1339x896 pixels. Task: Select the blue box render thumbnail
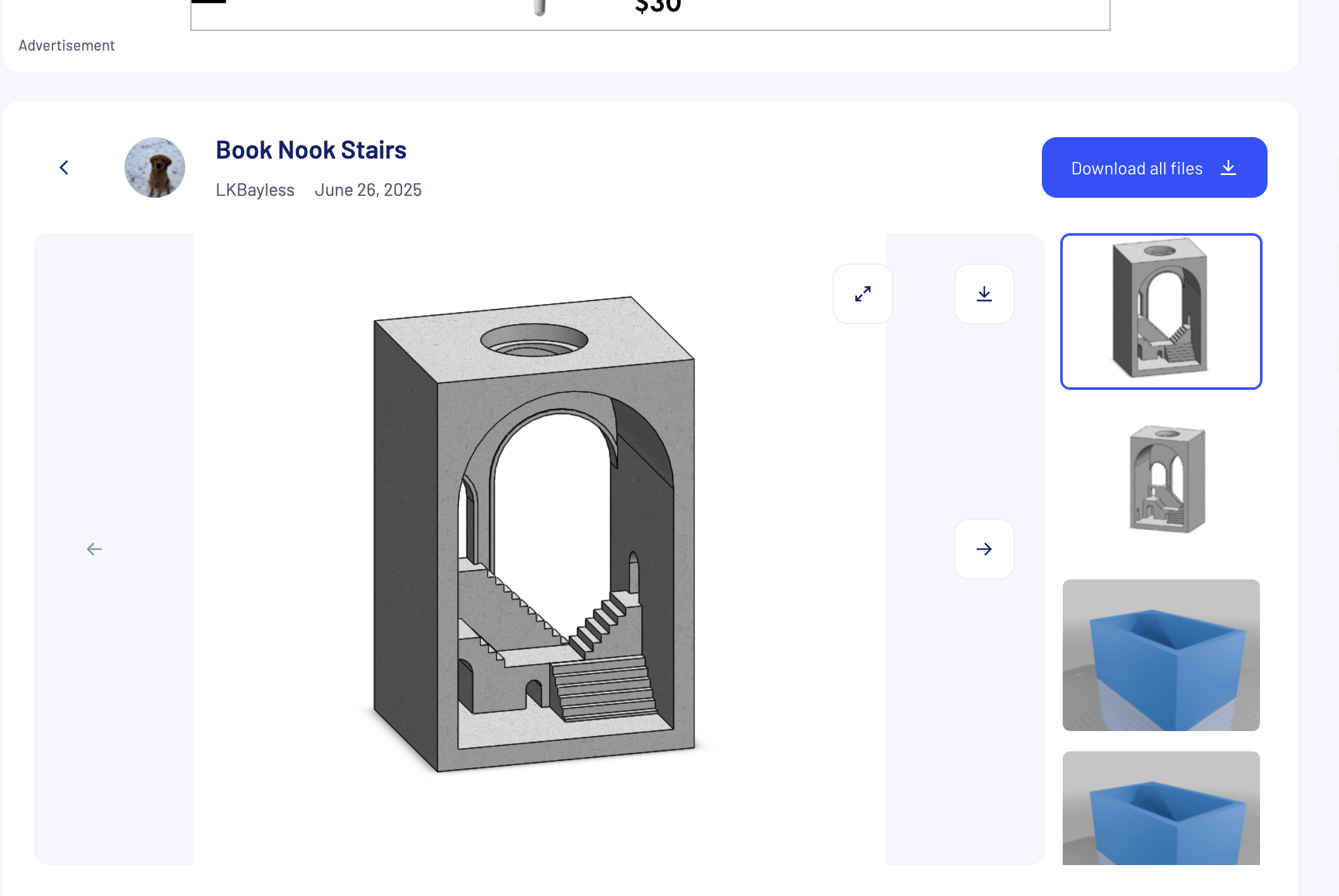1161,655
